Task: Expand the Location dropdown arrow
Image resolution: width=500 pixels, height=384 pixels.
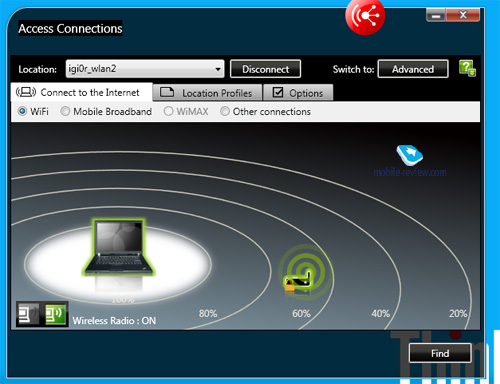Action: click(x=218, y=69)
